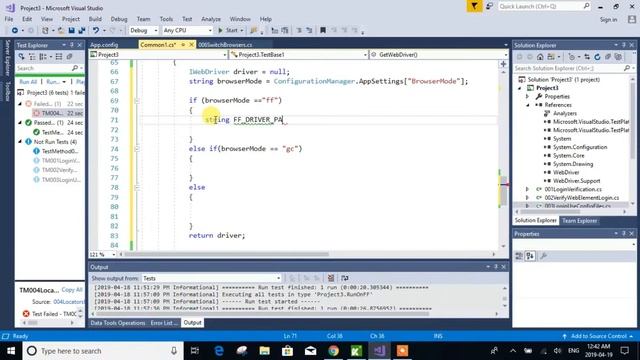Click the Test Explorer hierarchy view icon
This screenshot has height=360, width=640.
click(32, 57)
